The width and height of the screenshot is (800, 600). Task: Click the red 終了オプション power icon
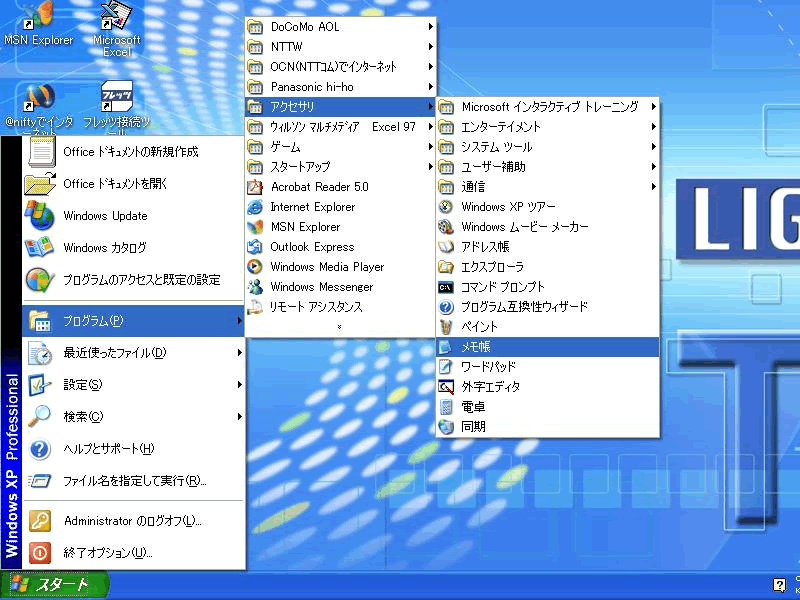[40, 553]
